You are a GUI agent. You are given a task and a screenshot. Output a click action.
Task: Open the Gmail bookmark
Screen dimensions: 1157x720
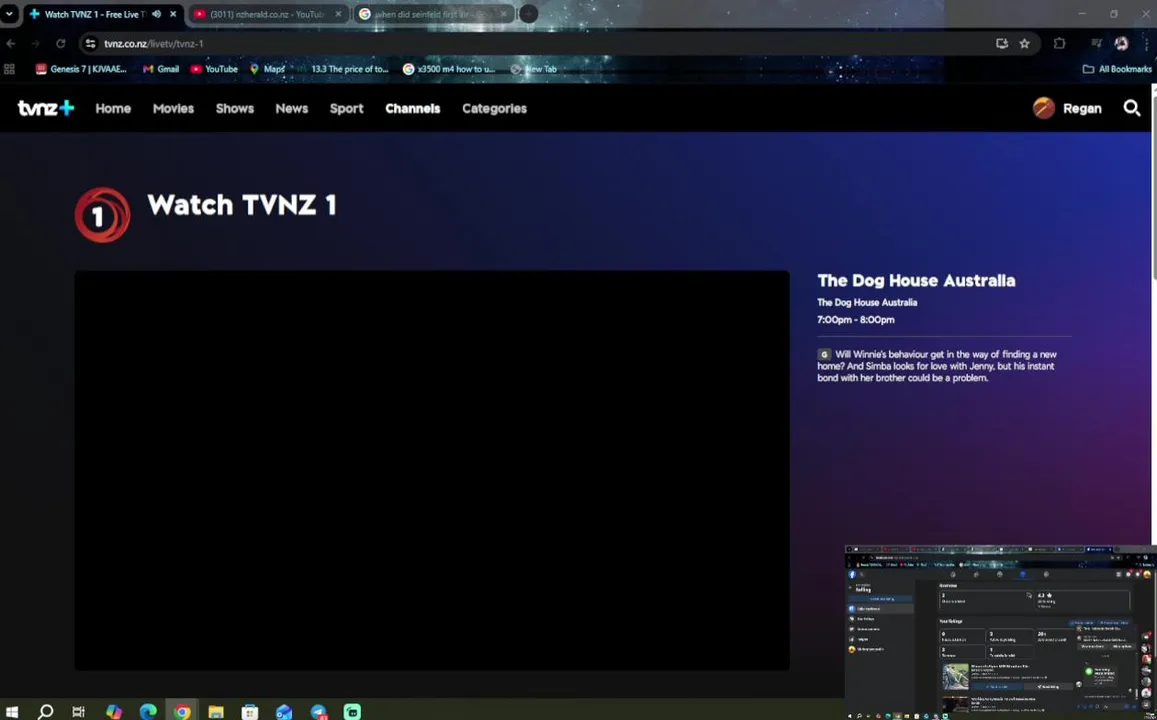[x=161, y=69]
